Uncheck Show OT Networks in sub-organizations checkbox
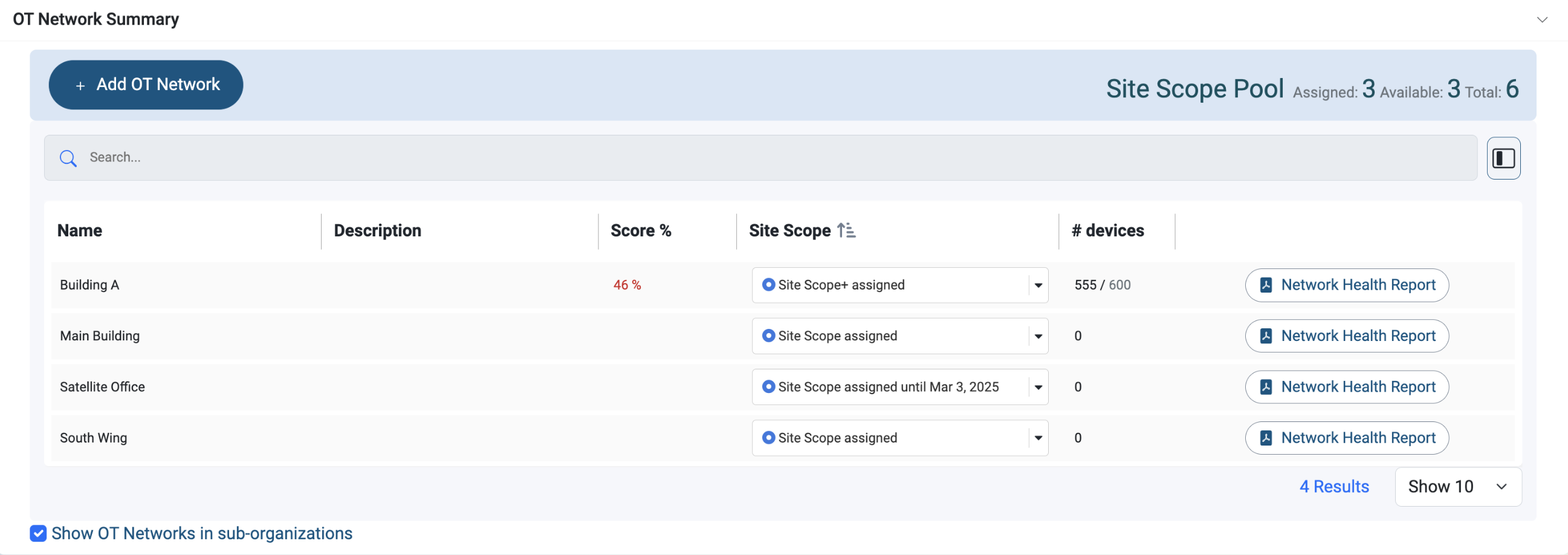Viewport: 1568px width, 555px height. click(38, 533)
